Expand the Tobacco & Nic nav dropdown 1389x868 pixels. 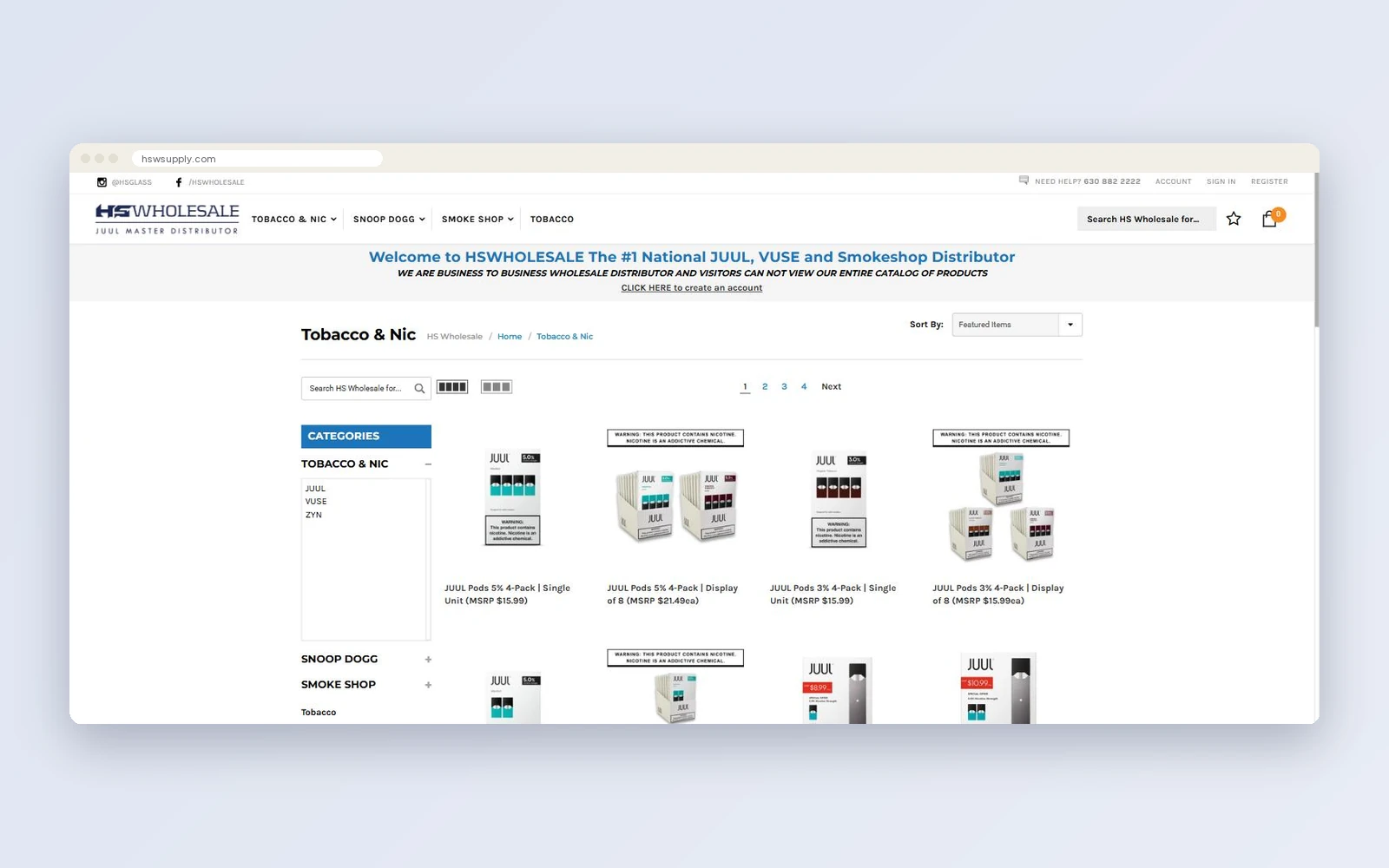pyautogui.click(x=294, y=220)
